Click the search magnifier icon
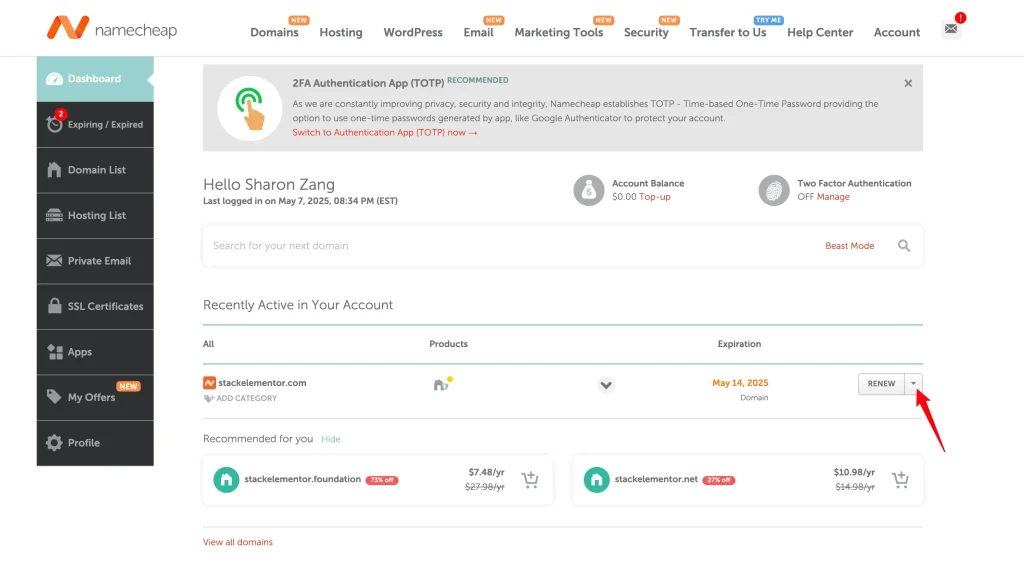The height and width of the screenshot is (566, 1024). 904,245
